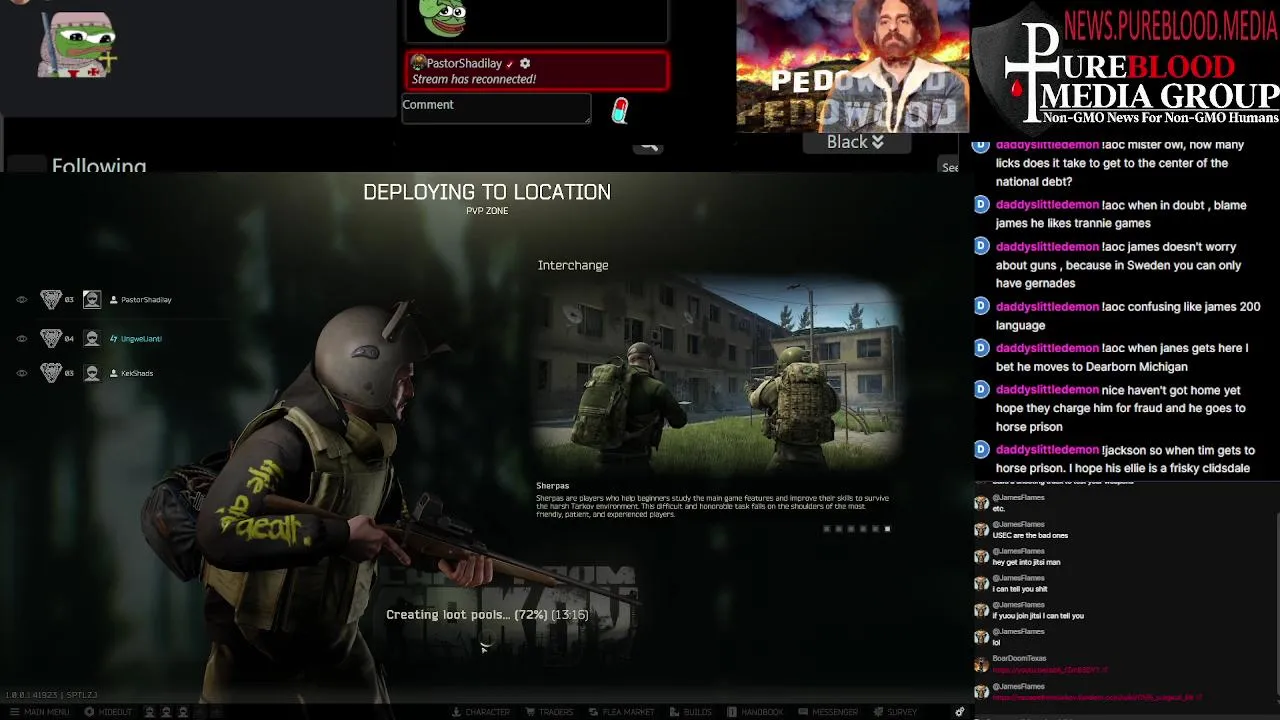Open the Handbook tab
Screen dimensions: 1280x720
click(x=755, y=712)
